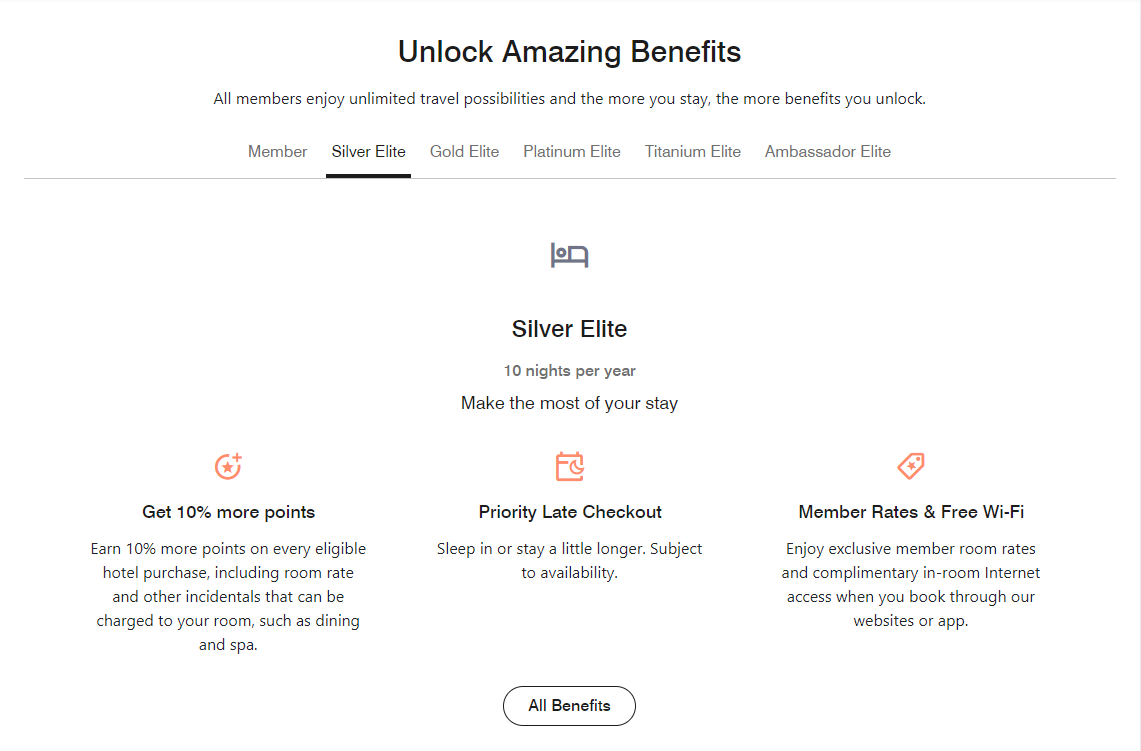1141x751 pixels.
Task: Click the bed icon above Silver Elite
Action: point(569,255)
